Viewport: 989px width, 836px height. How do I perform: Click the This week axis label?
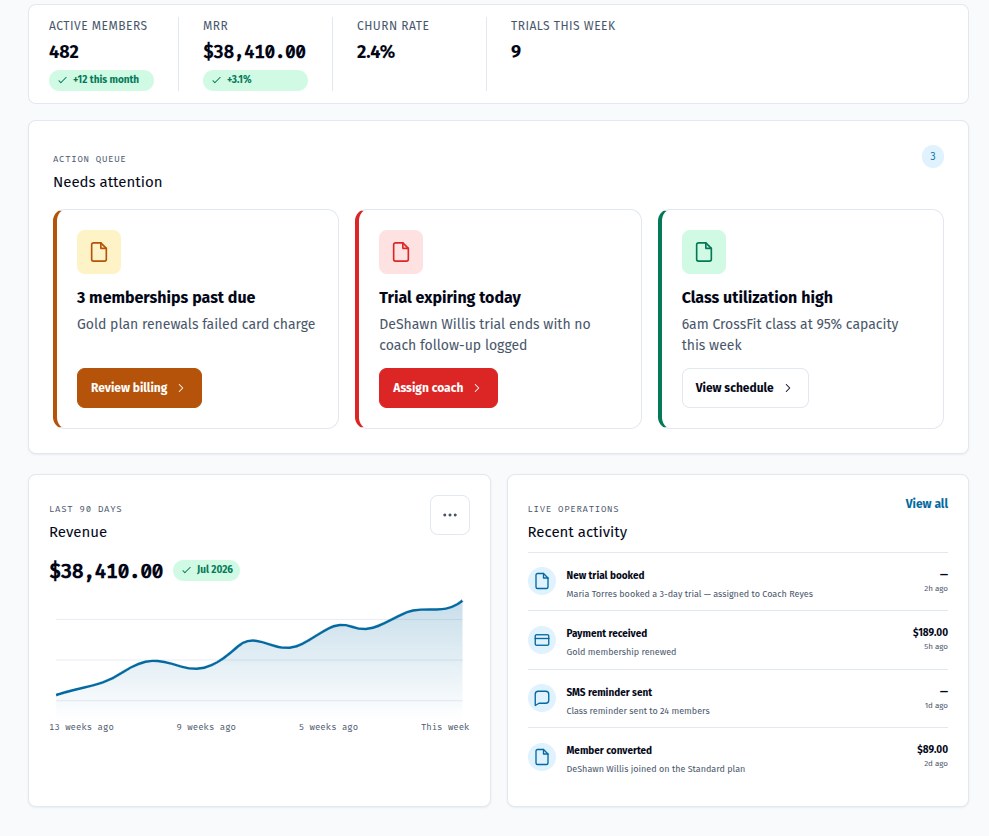pyautogui.click(x=445, y=727)
